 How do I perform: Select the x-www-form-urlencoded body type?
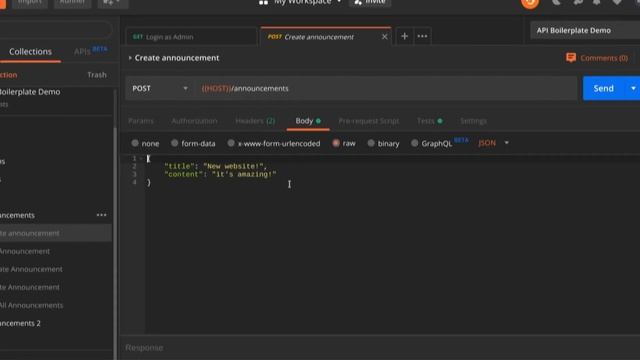pos(231,143)
